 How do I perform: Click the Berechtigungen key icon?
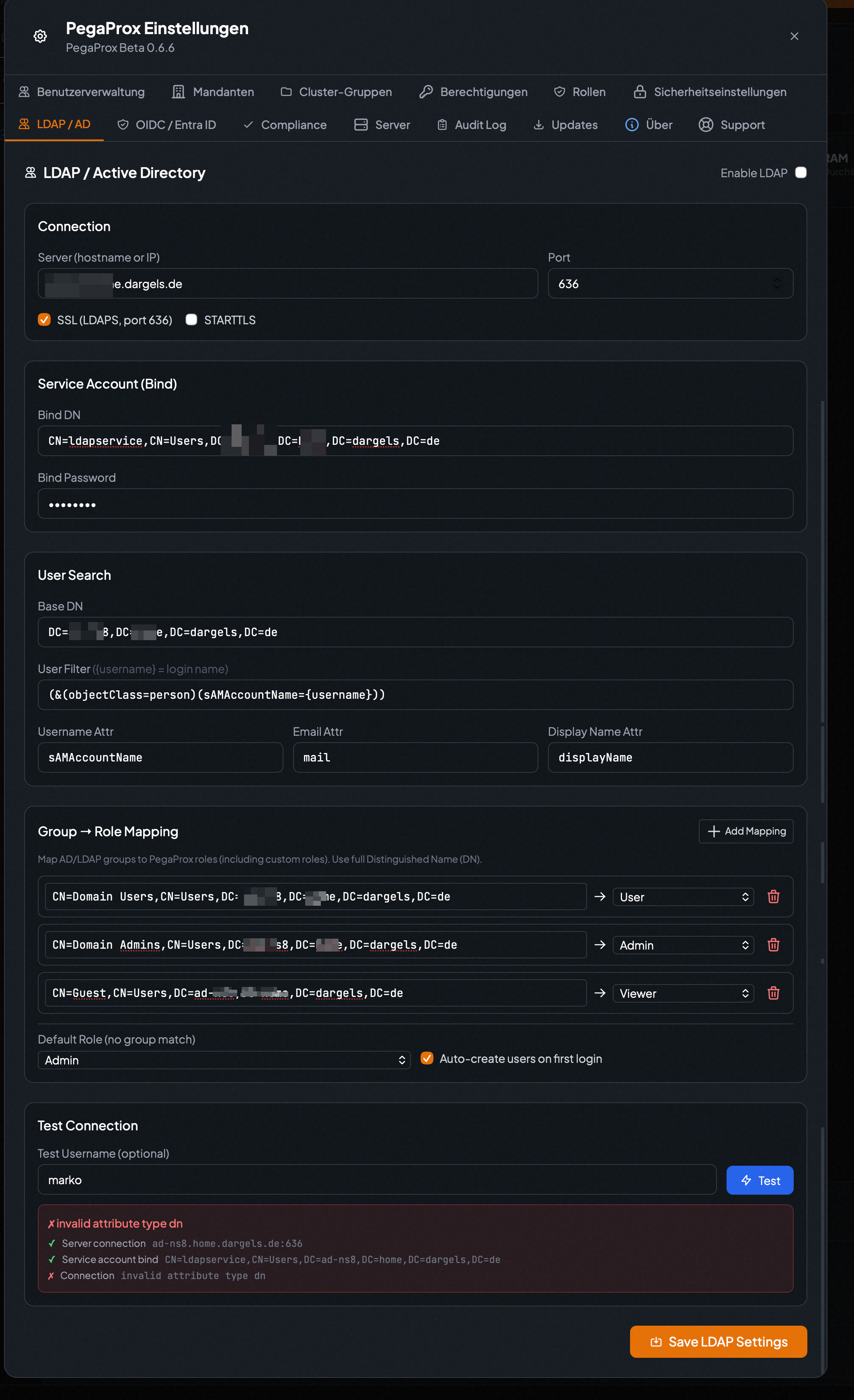[x=426, y=92]
